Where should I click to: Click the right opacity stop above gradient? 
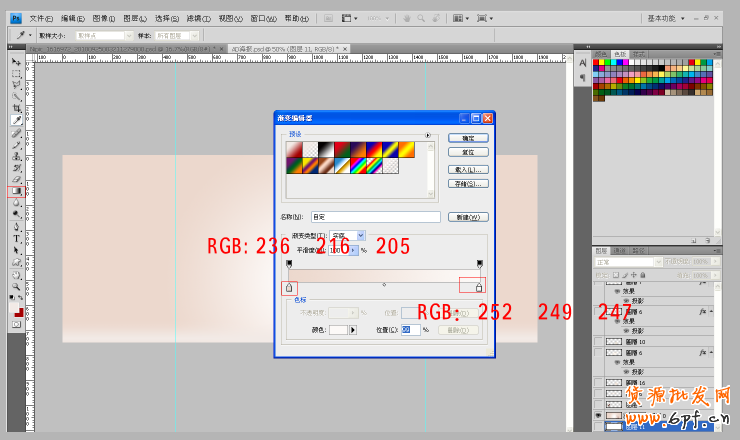[481, 265]
